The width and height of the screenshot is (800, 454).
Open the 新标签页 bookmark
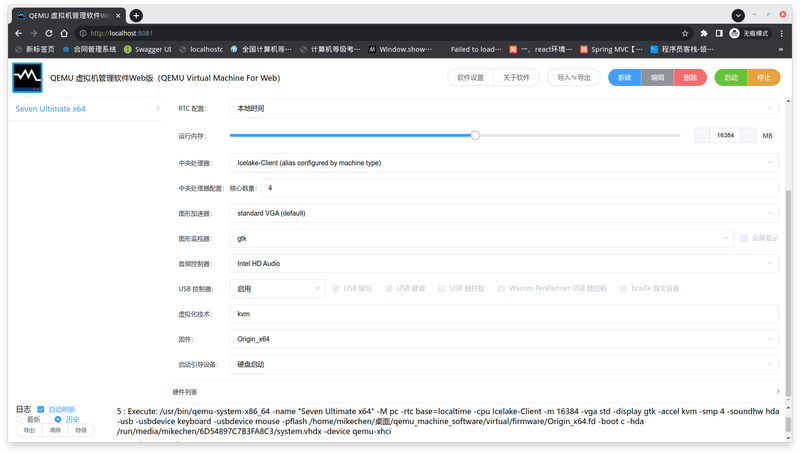point(35,49)
